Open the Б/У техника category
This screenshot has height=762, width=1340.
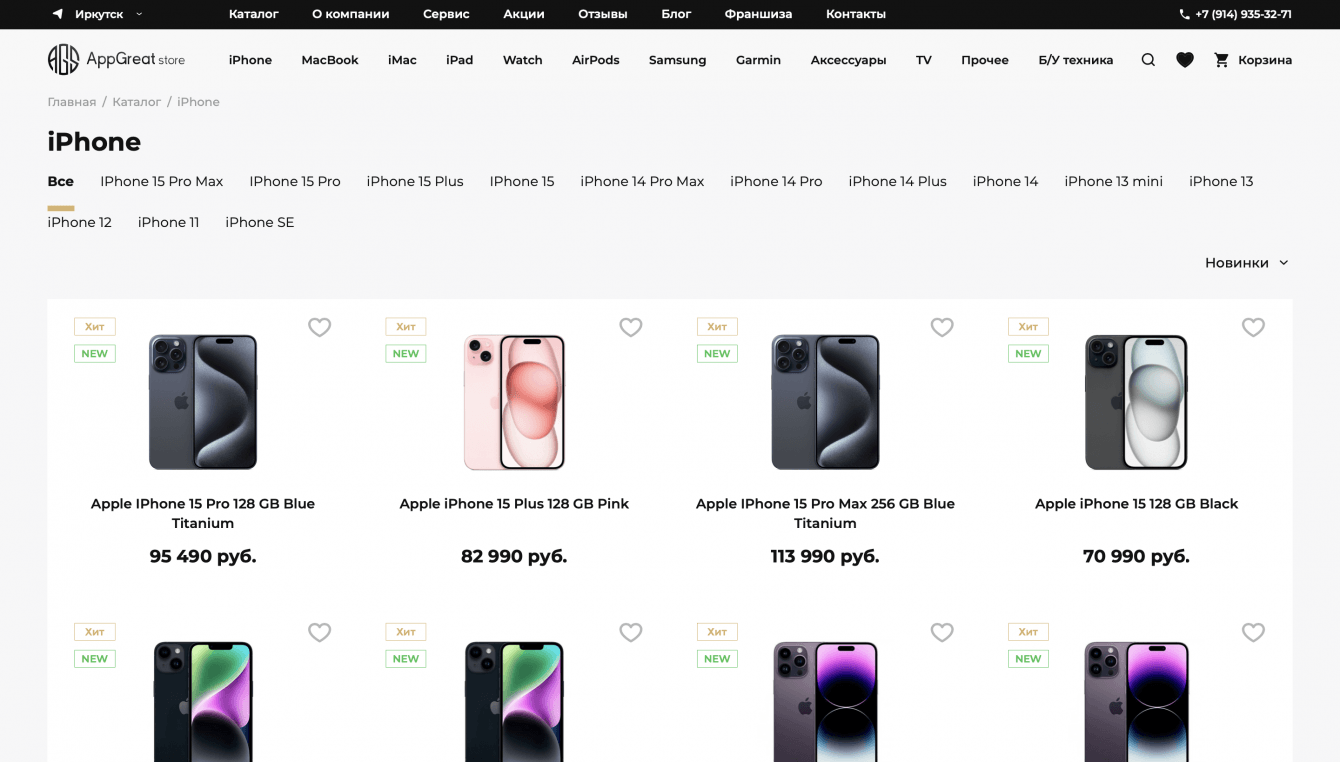(x=1075, y=60)
